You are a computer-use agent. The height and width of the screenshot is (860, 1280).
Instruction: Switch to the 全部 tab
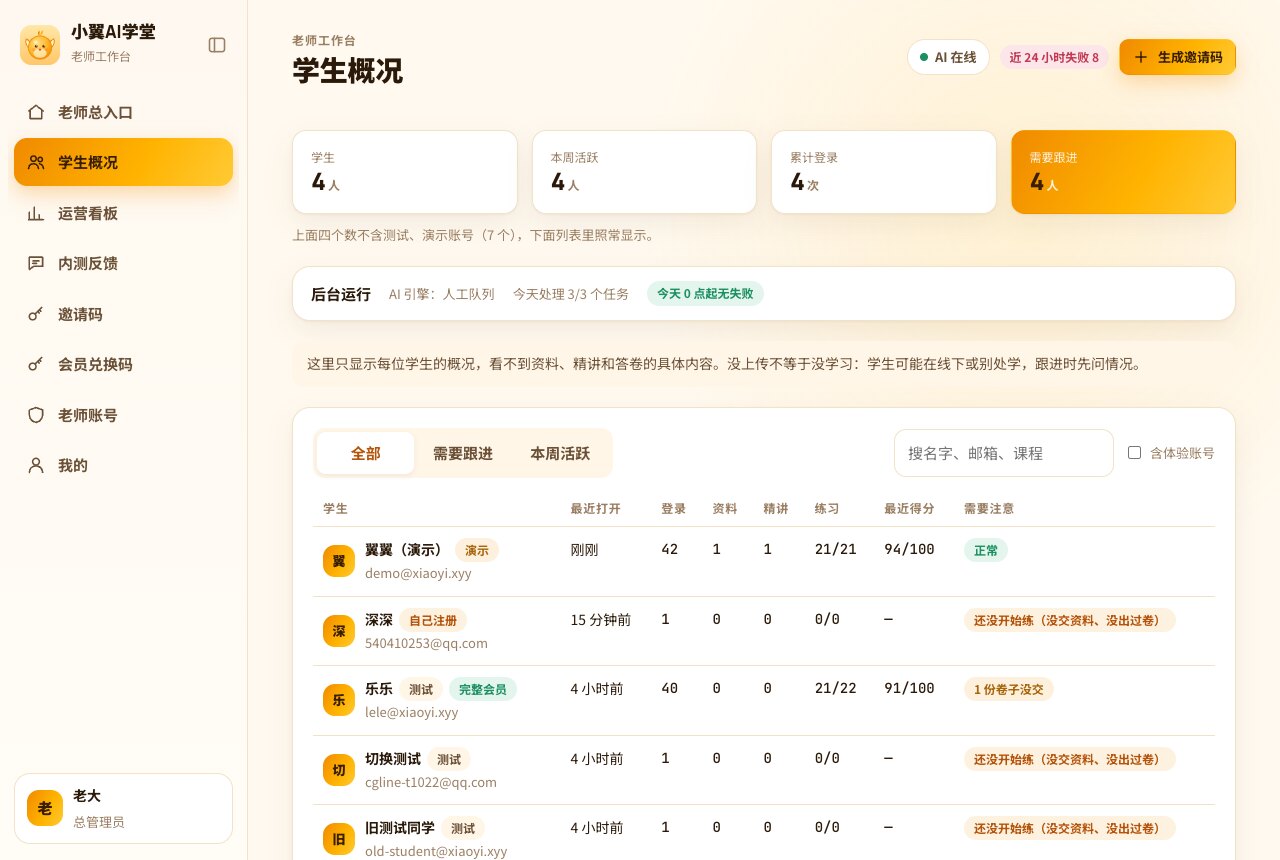point(365,453)
